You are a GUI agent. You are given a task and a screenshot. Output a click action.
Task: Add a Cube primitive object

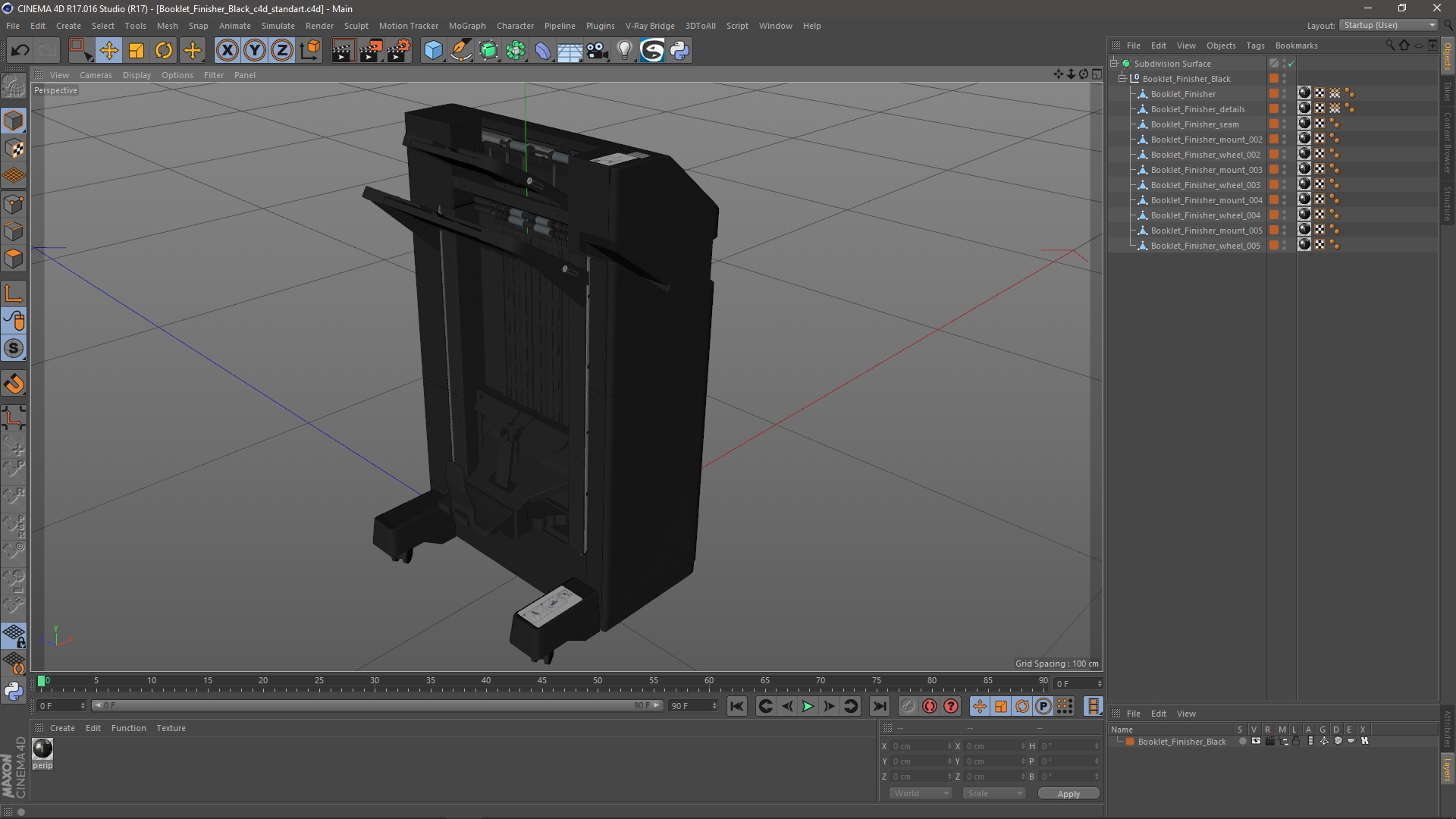click(433, 51)
